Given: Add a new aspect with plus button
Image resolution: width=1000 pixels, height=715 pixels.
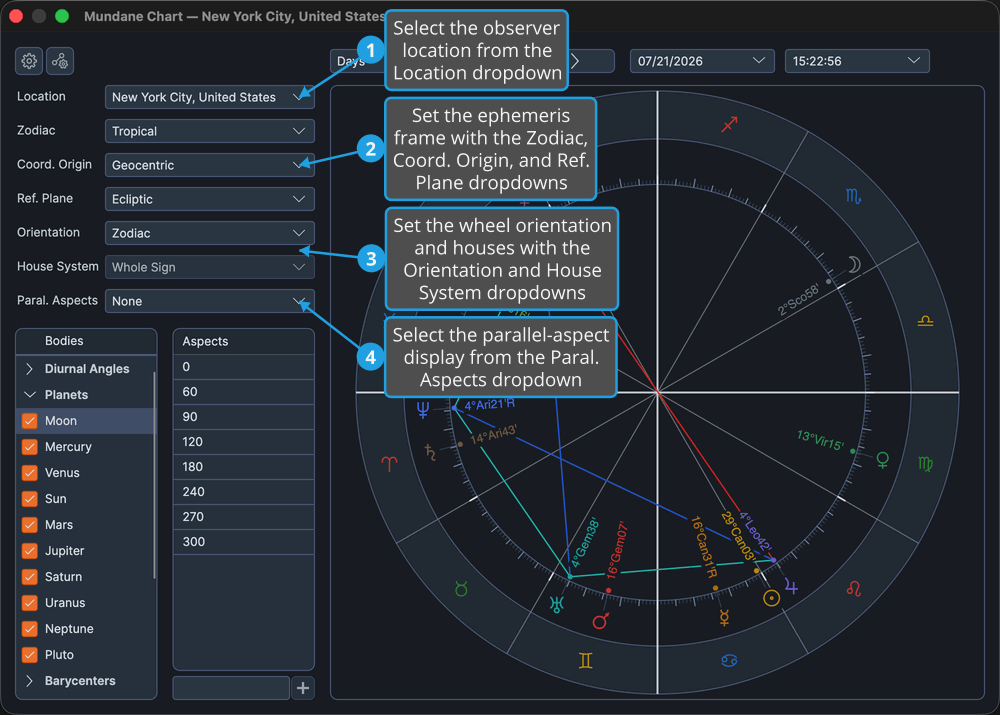Looking at the screenshot, I should click(x=303, y=688).
